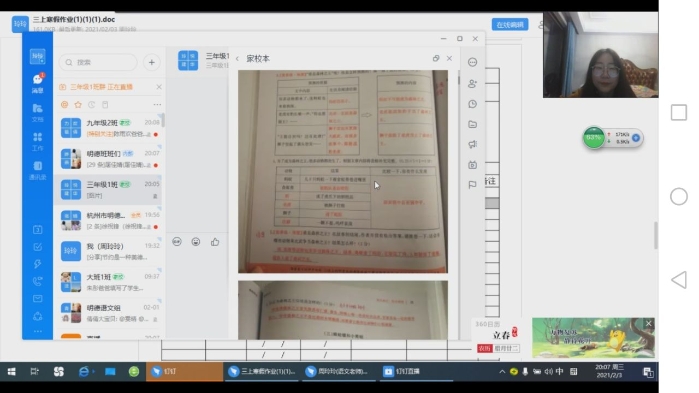Click the thumbs-up icon below the chat

pyautogui.click(x=215, y=242)
